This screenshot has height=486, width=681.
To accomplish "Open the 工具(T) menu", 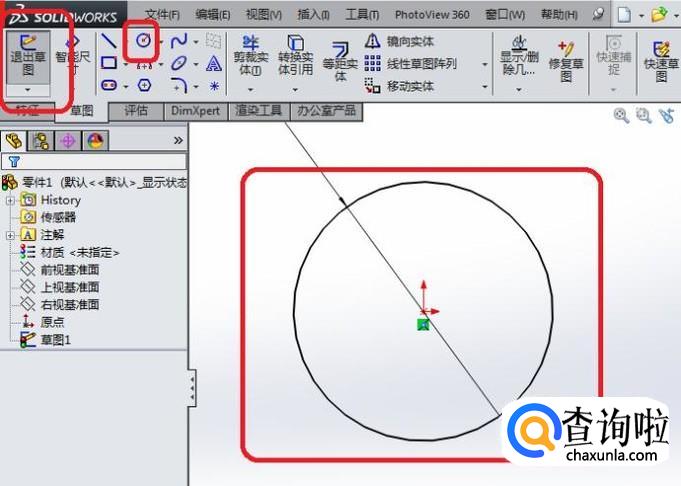I will (362, 15).
